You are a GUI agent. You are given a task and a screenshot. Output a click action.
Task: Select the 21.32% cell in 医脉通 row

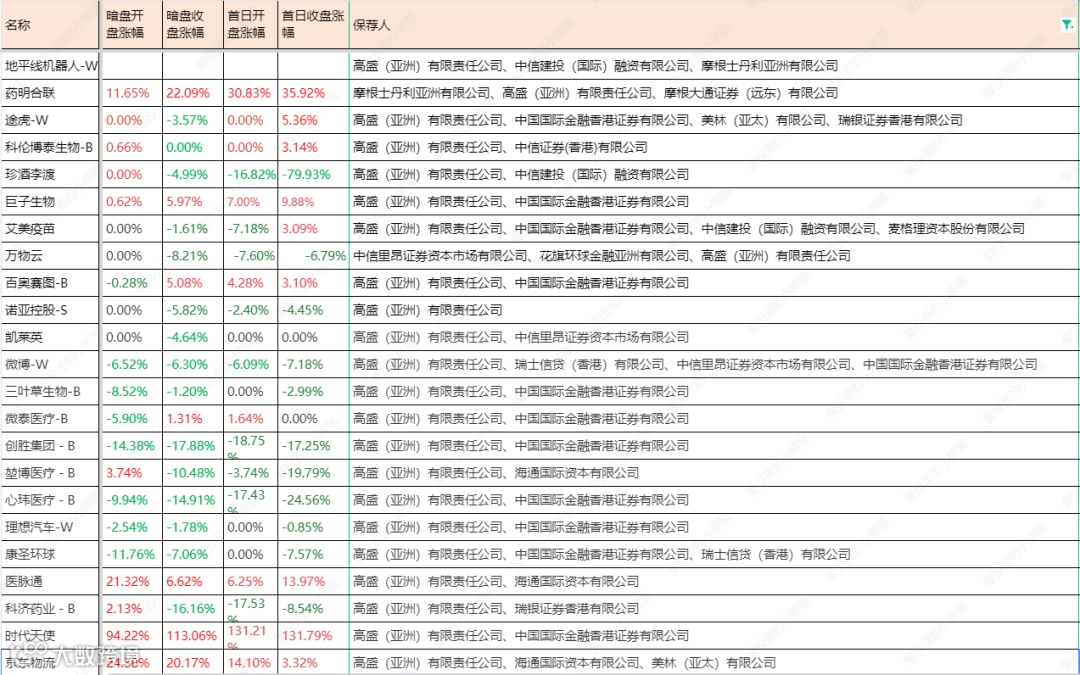pos(132,581)
